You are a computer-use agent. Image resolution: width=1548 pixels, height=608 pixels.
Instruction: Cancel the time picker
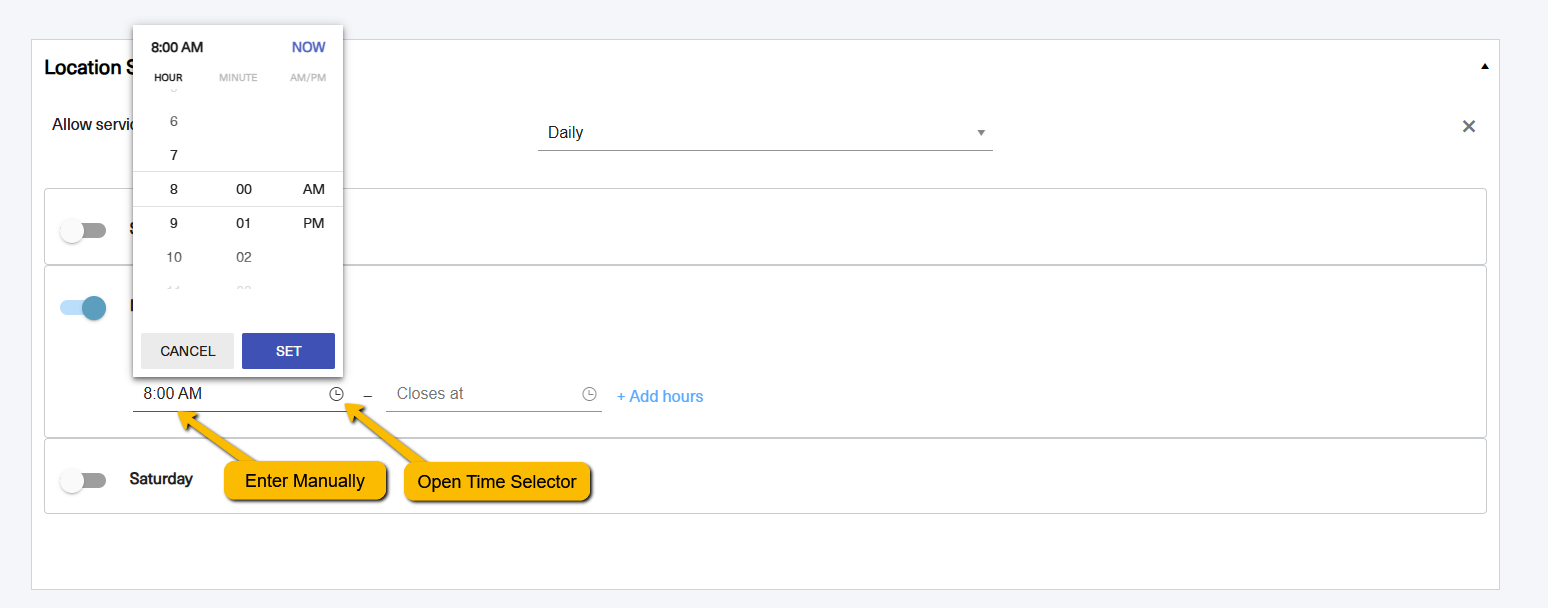187,351
